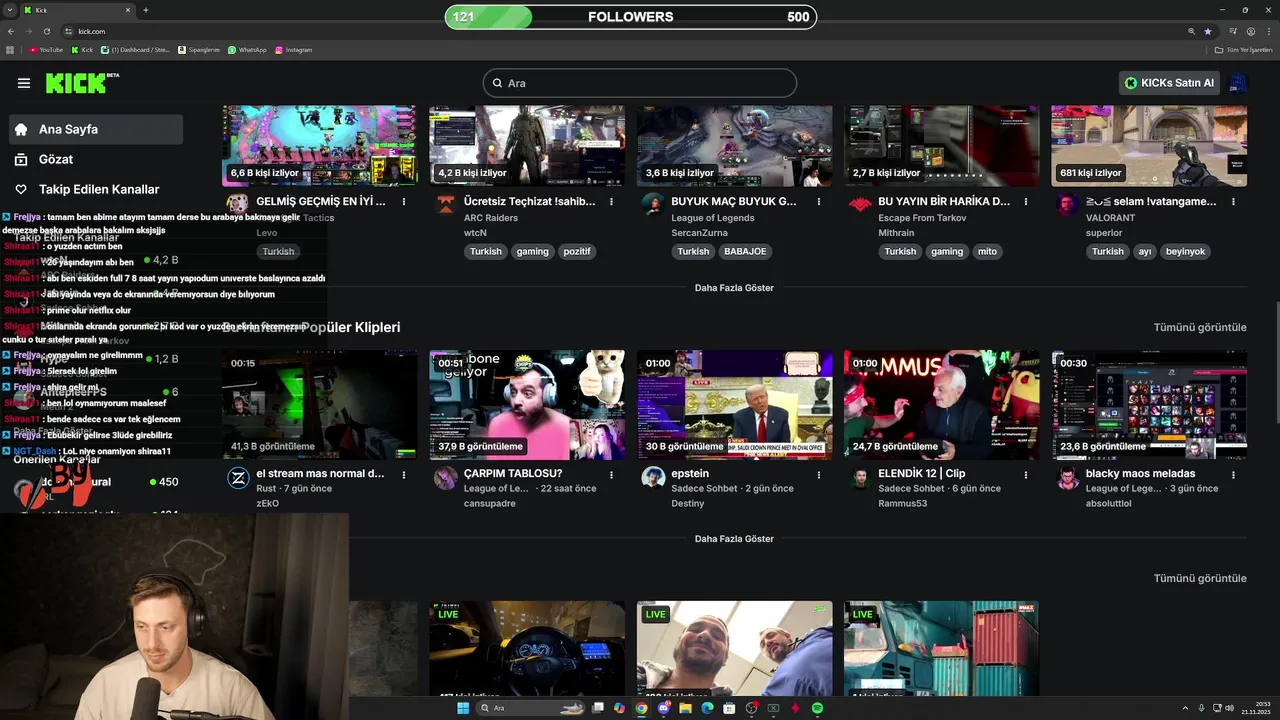Viewport: 1280px width, 720px height.
Task: Open ÇARPIM TABLOSU clip thumbnail
Action: click(527, 405)
